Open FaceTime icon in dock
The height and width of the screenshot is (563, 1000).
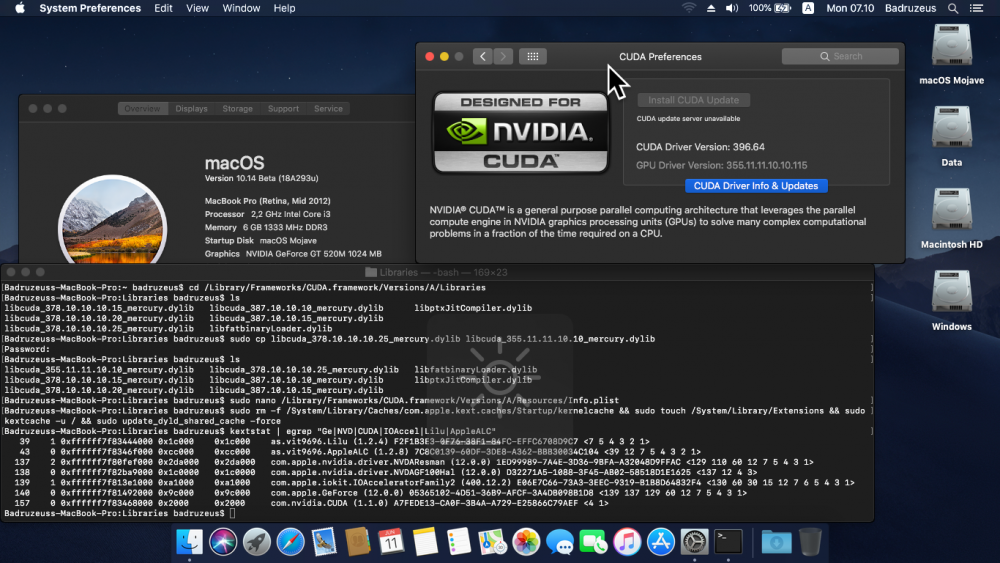593,542
